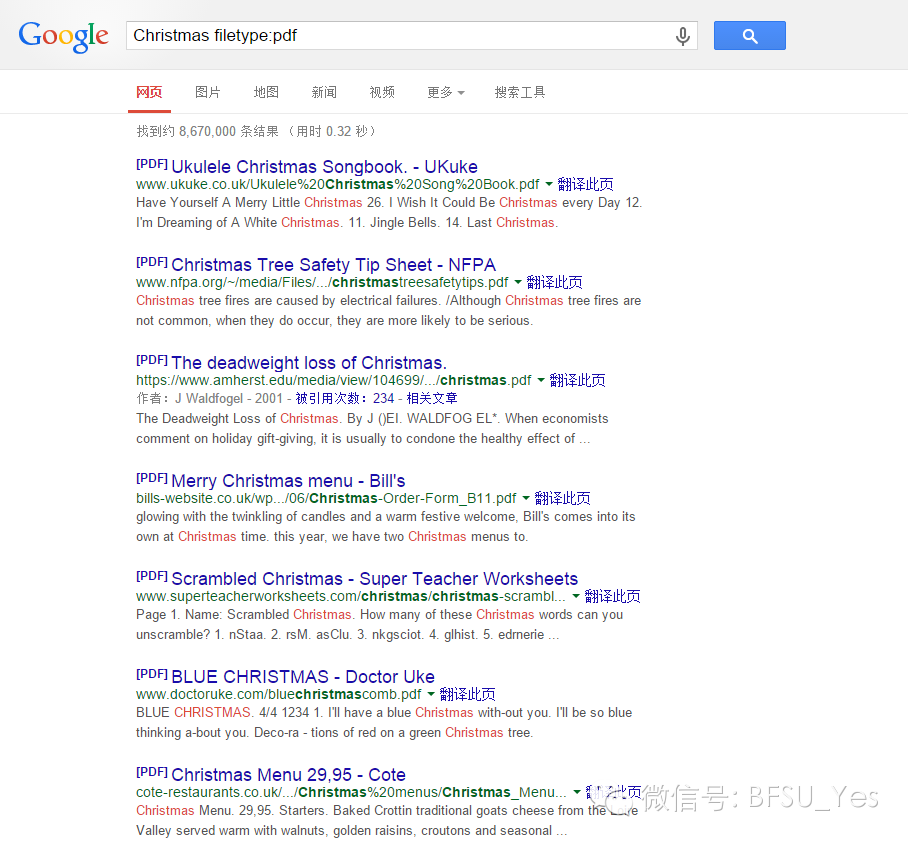Click the URL text www.doctoruke.com/bluechristmascomb.pdf

pos(279,694)
